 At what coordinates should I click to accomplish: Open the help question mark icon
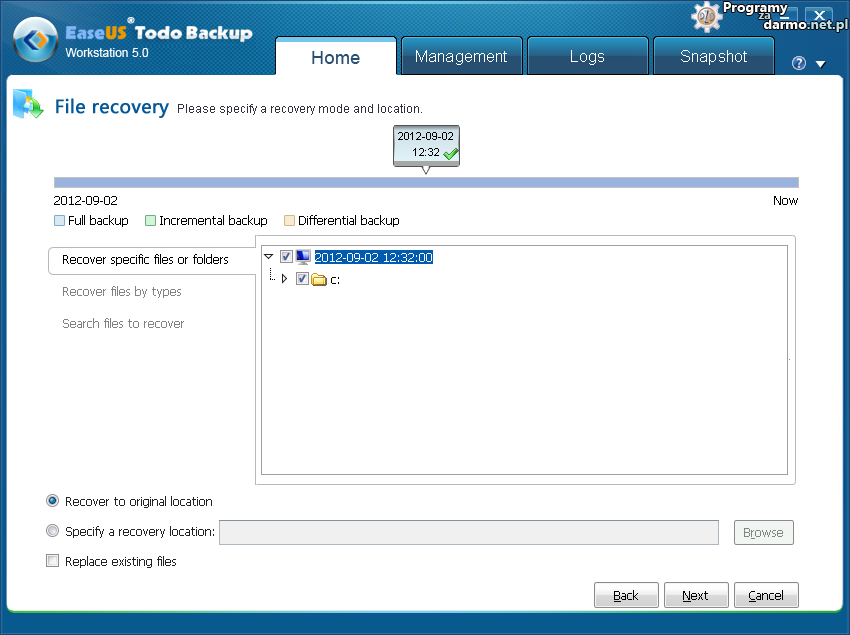point(798,63)
